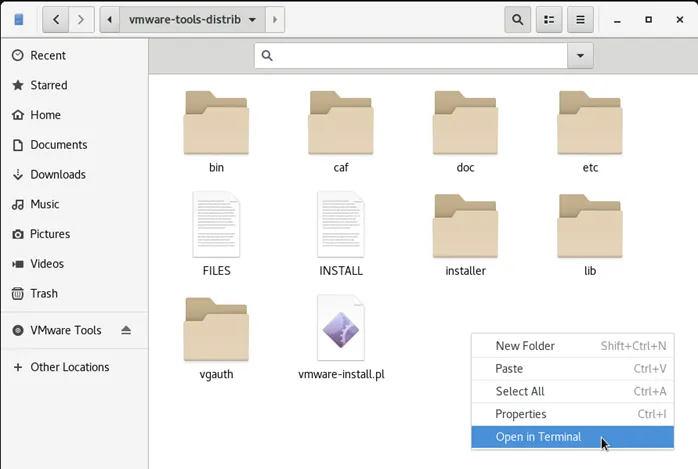Image resolution: width=698 pixels, height=469 pixels.
Task: Open Music in sidebar
Action: click(74, 204)
